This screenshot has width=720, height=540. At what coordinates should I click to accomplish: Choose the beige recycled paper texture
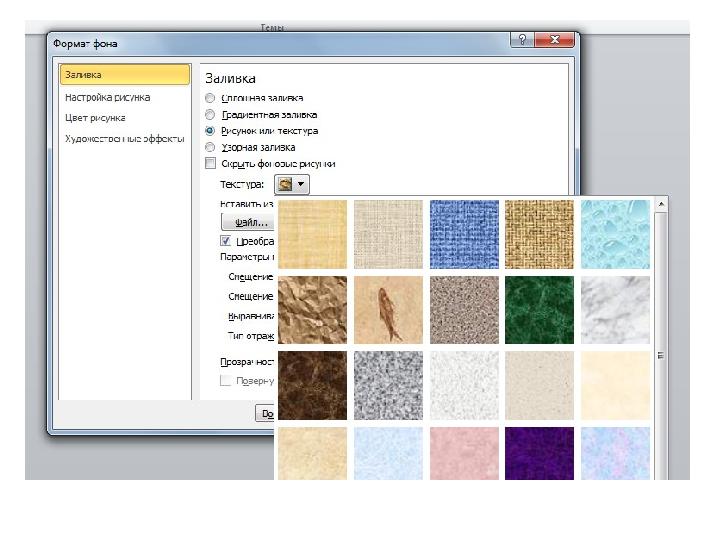click(x=540, y=386)
